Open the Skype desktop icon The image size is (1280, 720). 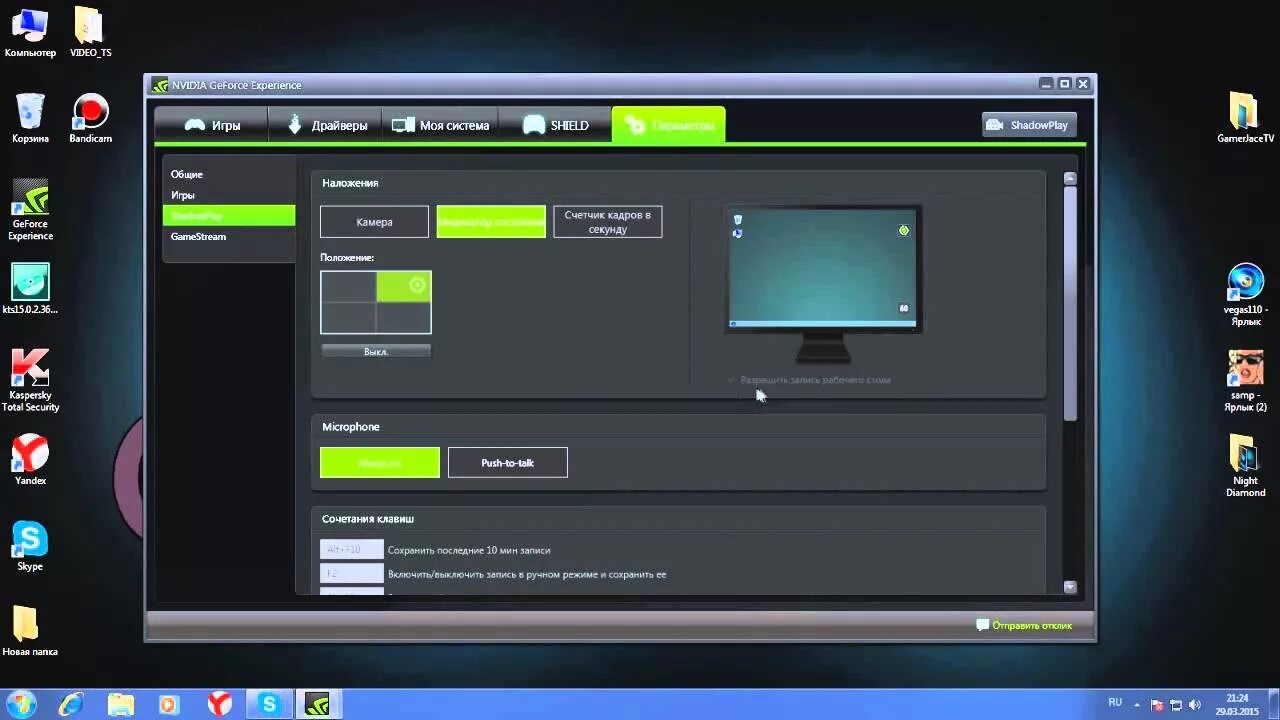click(x=30, y=545)
